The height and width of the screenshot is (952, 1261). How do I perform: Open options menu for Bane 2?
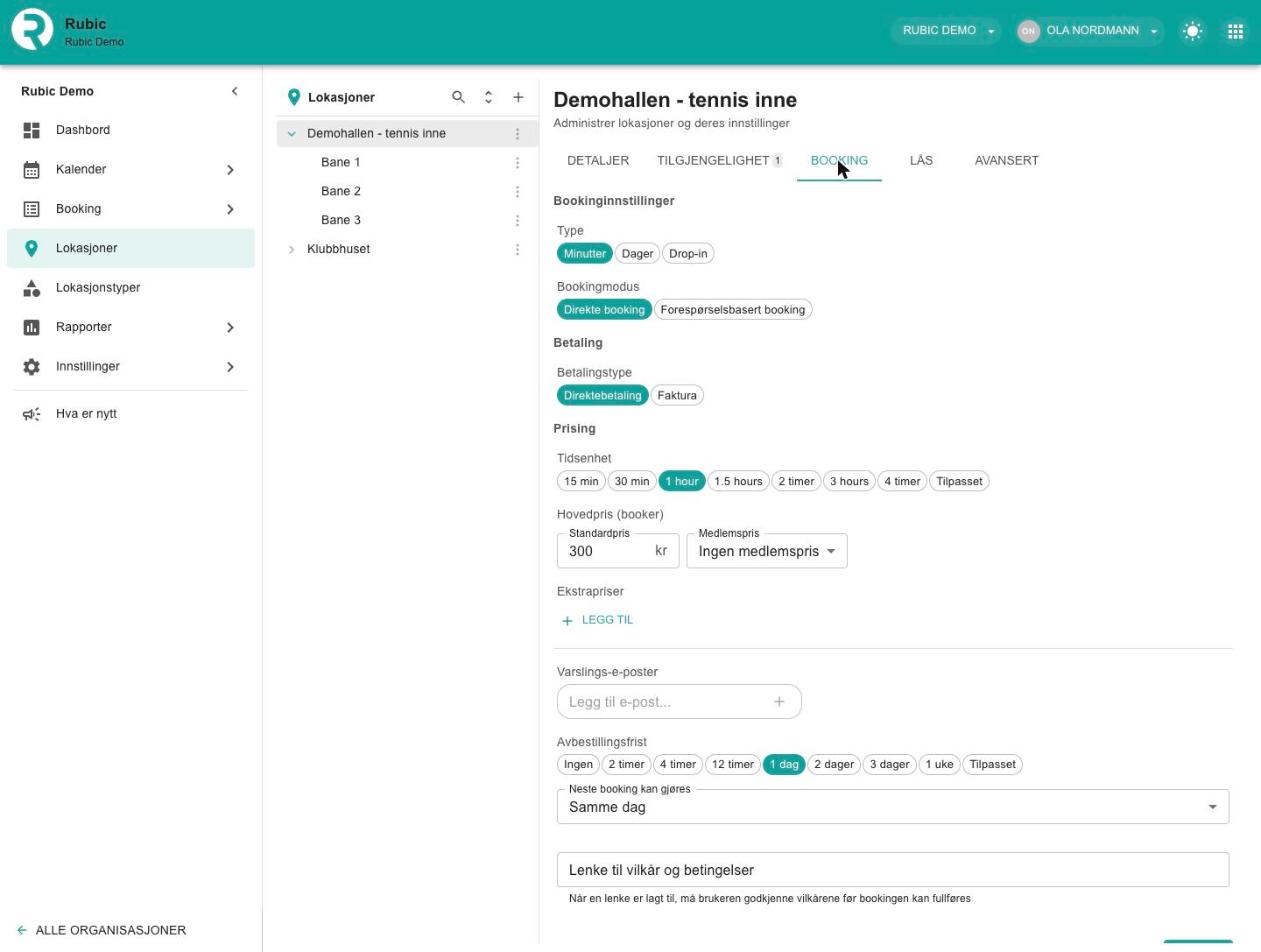[517, 191]
